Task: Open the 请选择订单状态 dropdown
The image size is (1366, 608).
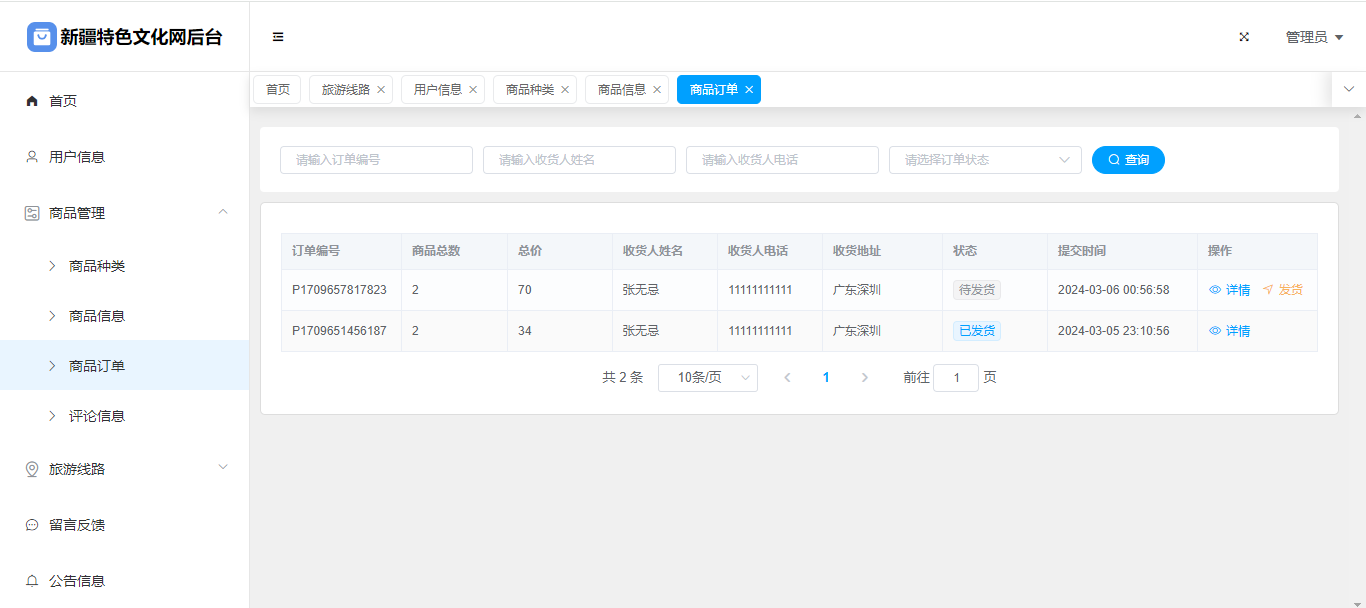Action: click(984, 160)
